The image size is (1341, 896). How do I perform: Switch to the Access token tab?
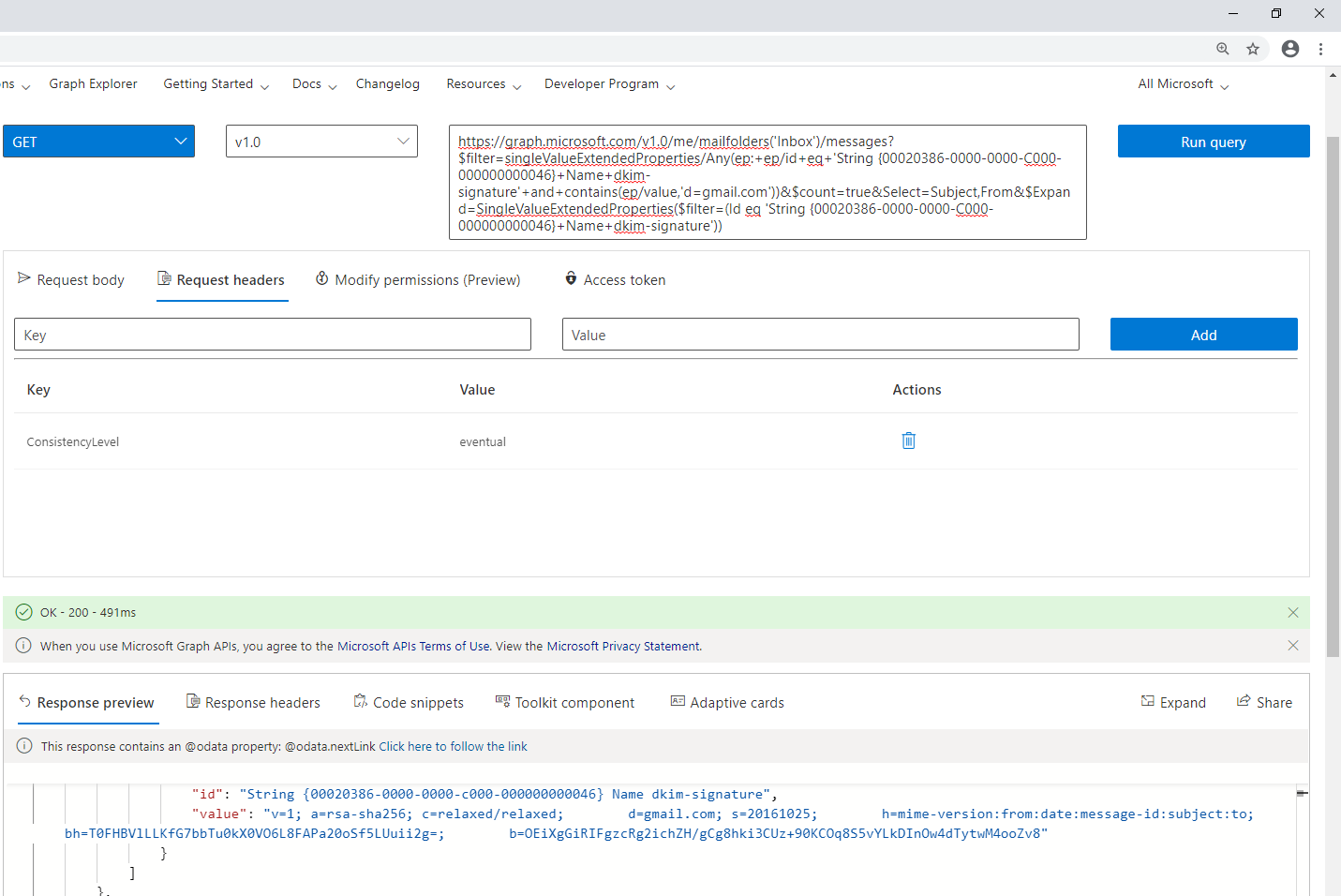[615, 279]
